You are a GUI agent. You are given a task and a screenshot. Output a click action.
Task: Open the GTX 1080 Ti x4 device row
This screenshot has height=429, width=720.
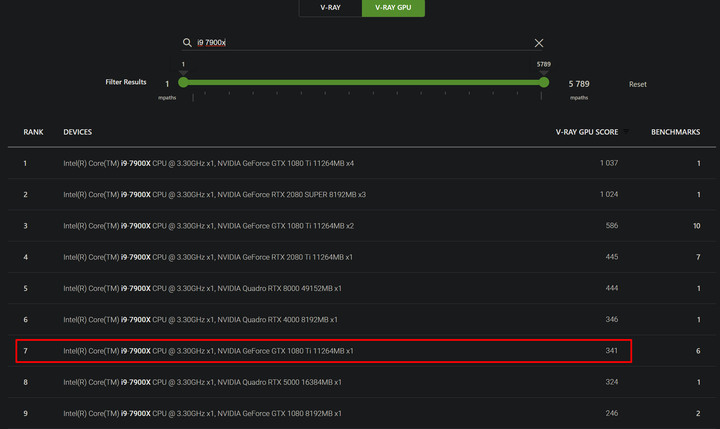pos(362,163)
